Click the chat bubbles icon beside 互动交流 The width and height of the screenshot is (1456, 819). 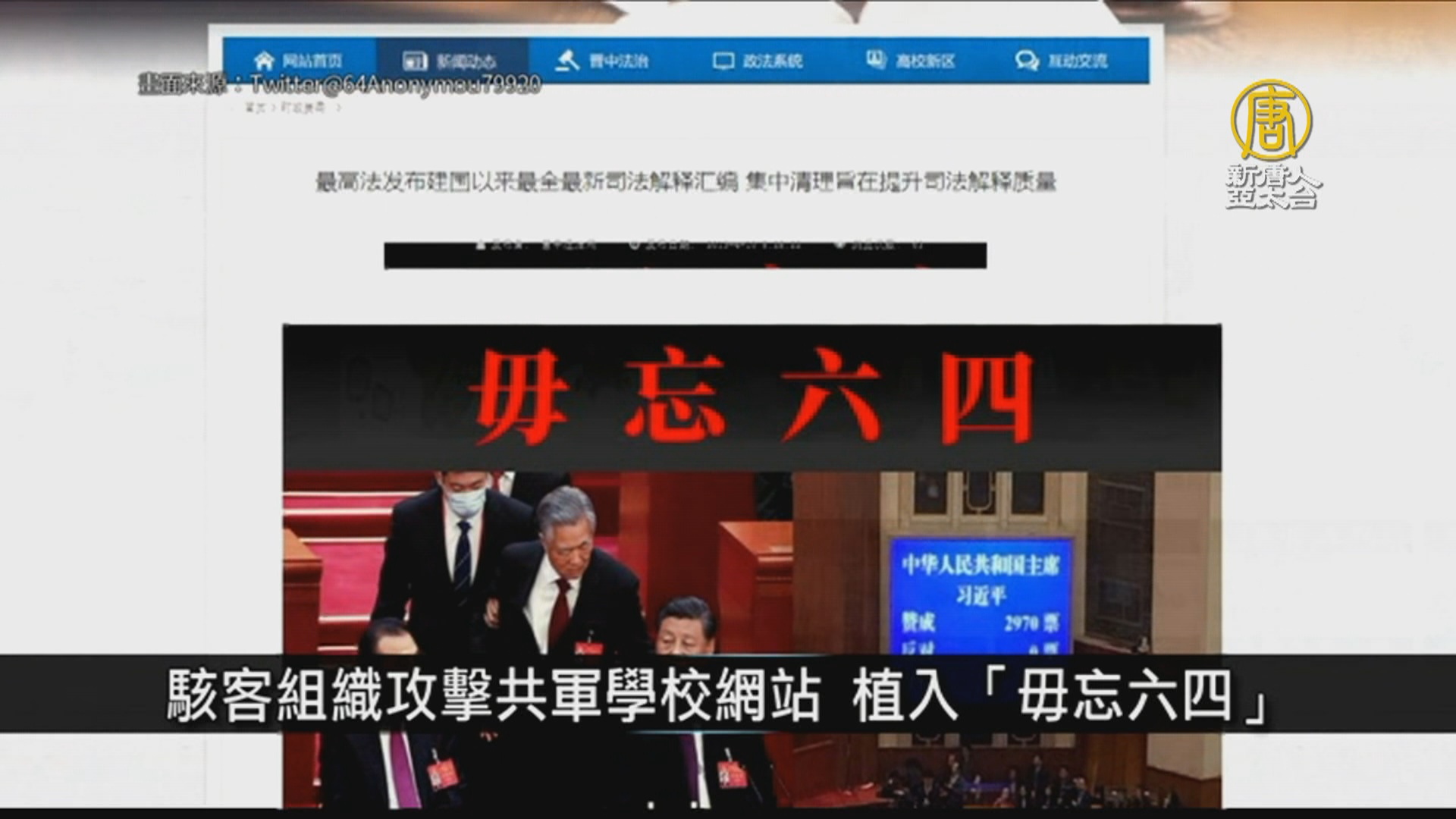(1026, 61)
